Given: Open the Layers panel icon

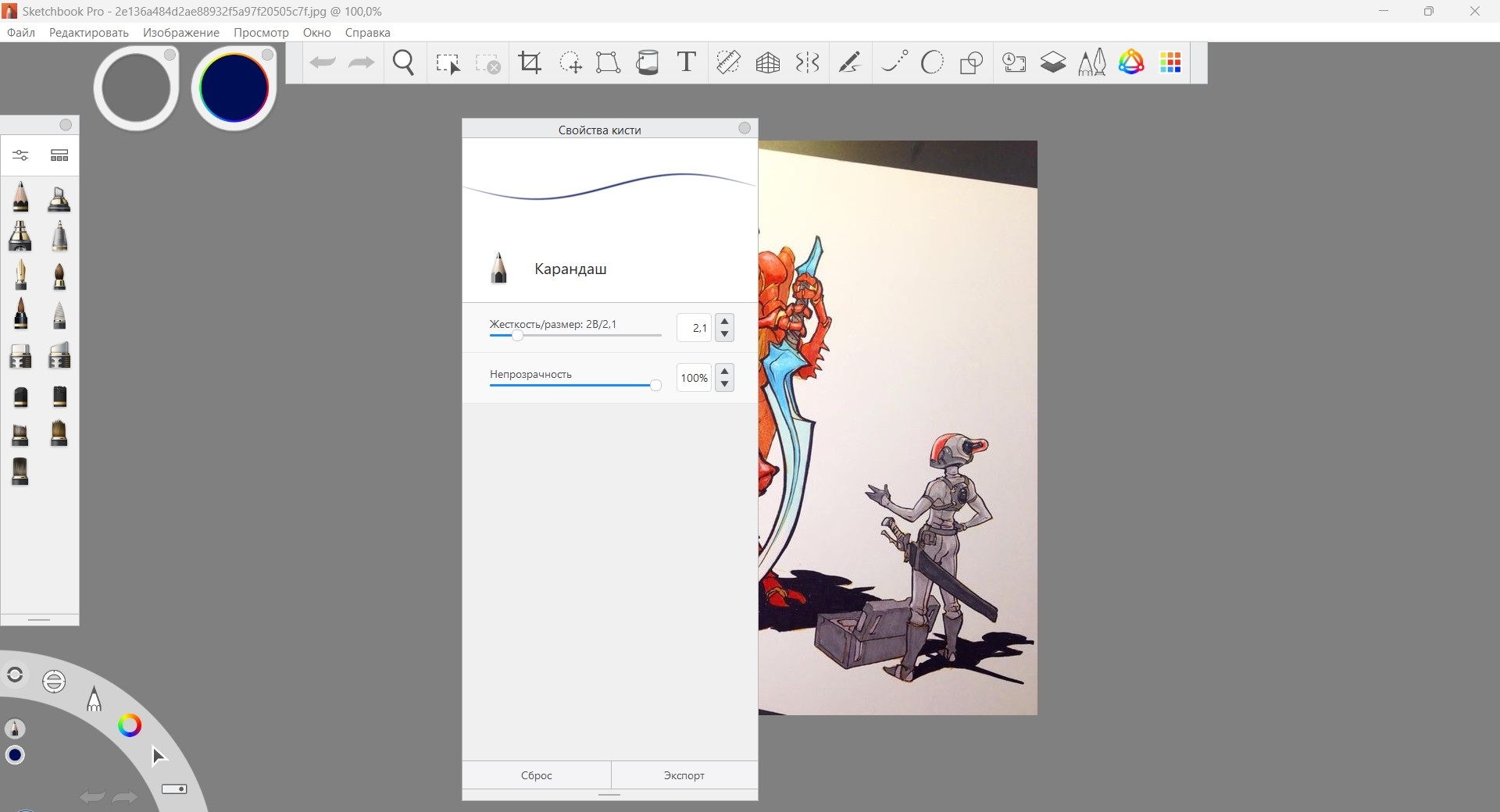Looking at the screenshot, I should point(1053,62).
